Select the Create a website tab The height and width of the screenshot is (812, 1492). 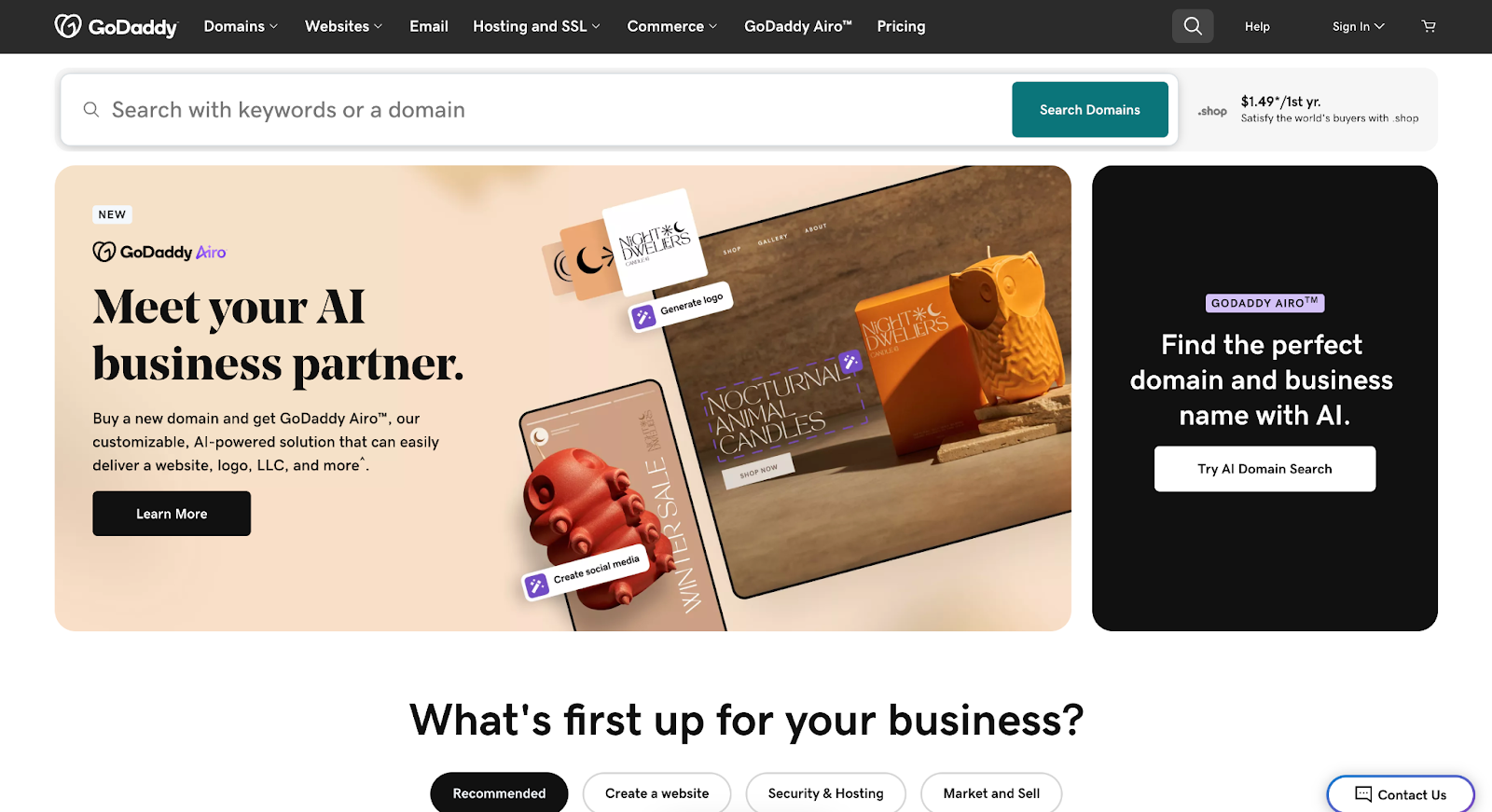point(656,793)
